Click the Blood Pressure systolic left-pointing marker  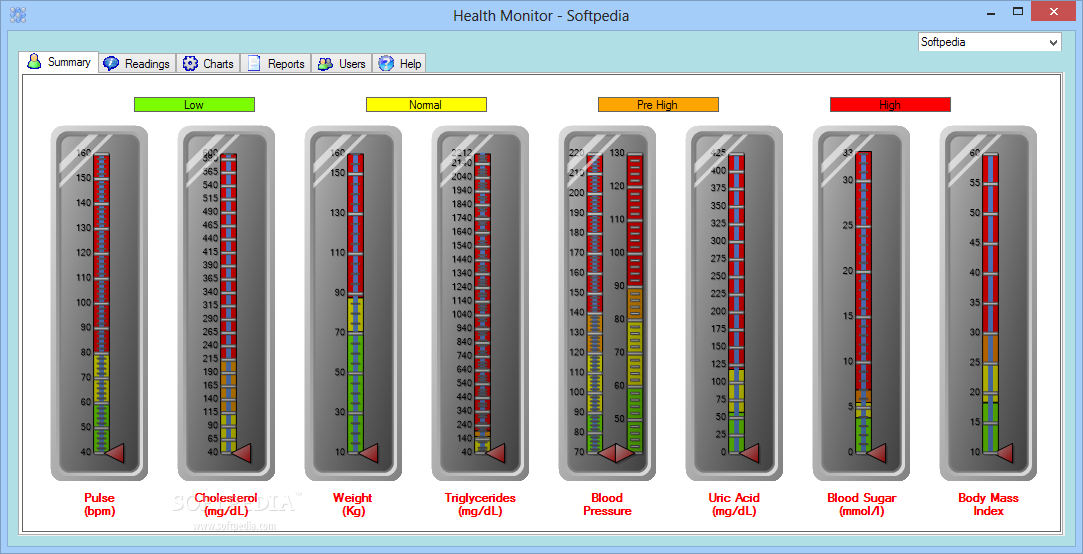point(606,452)
